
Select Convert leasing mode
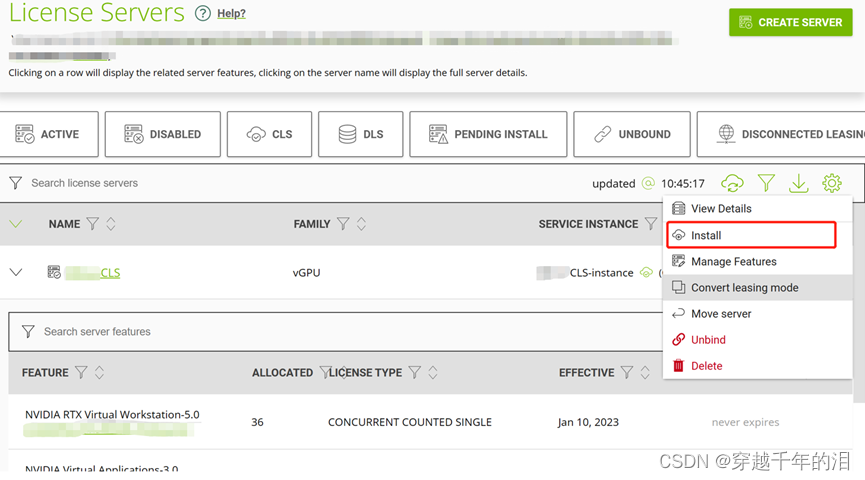tap(757, 287)
